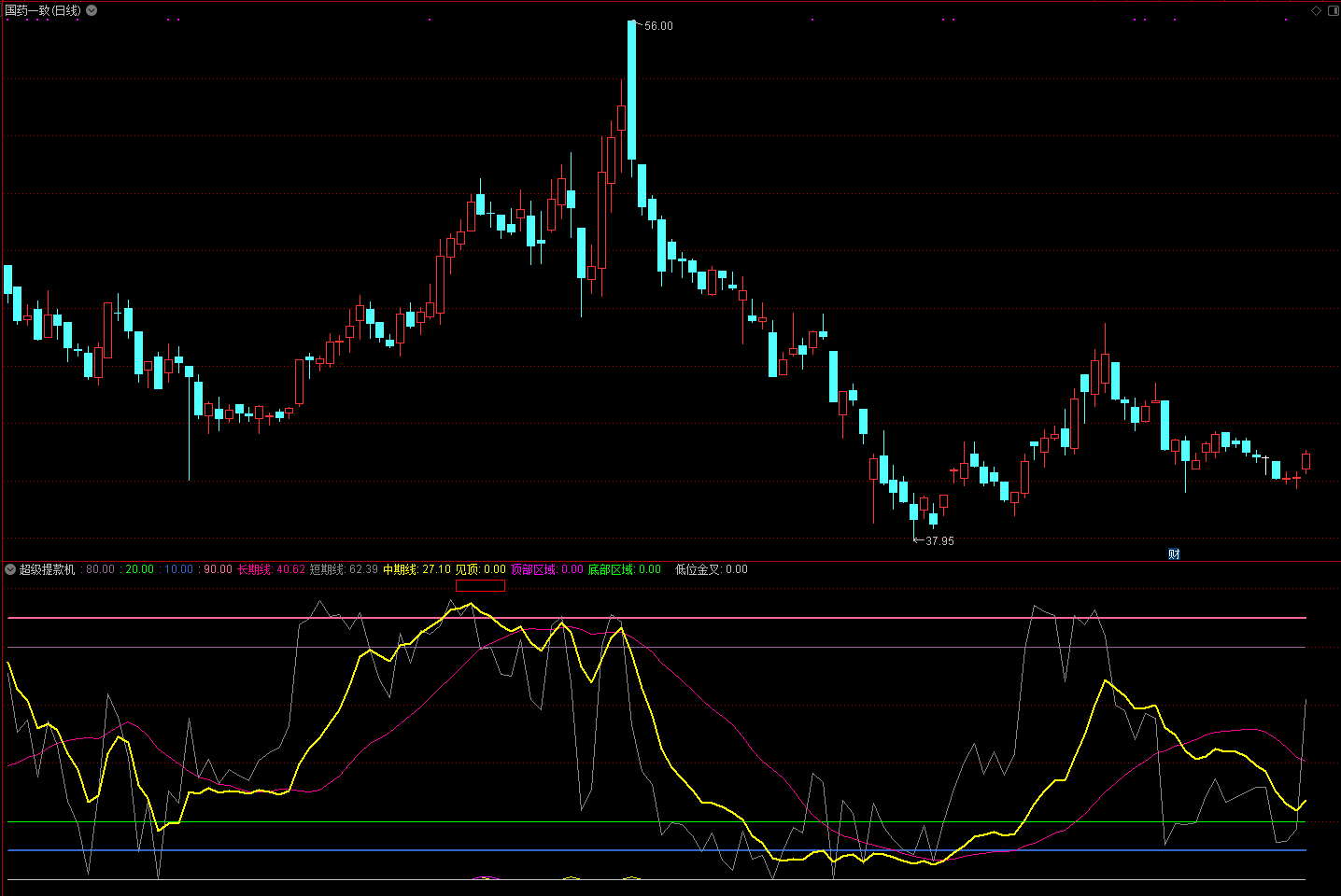Image resolution: width=1341 pixels, height=896 pixels.
Task: Click the last red candlestick on the right
Action: click(1306, 461)
